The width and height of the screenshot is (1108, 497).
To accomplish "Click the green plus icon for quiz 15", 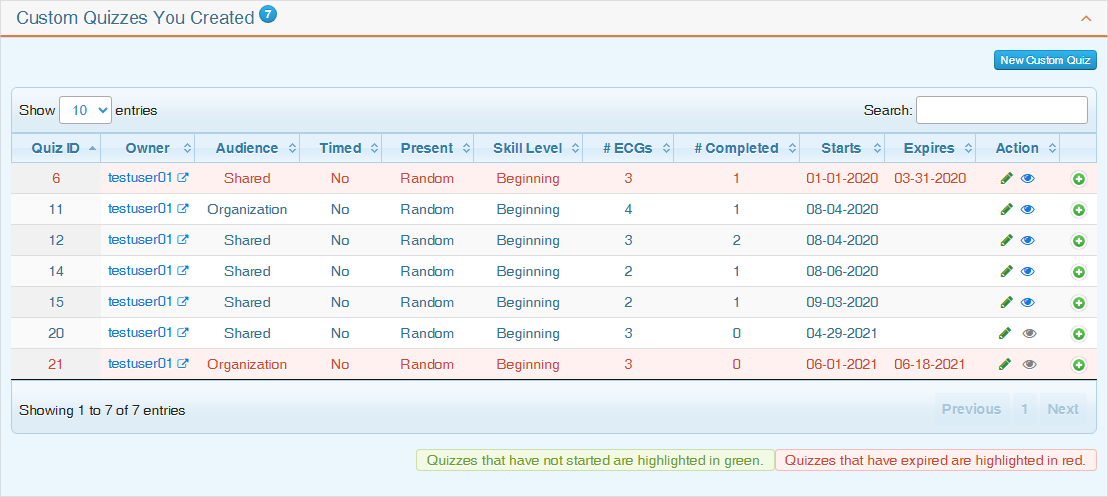I will [x=1078, y=303].
